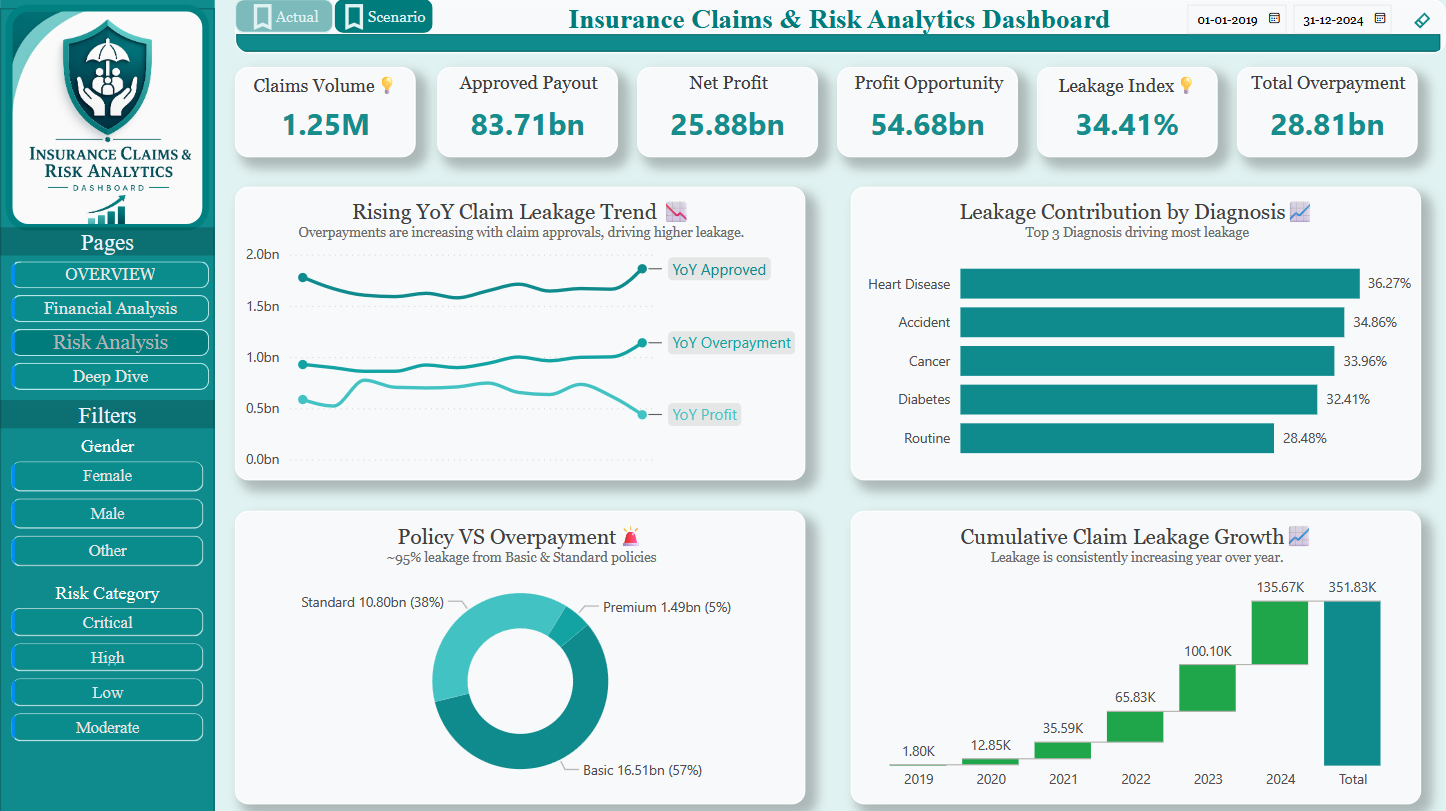Click the start date field 01-01-2019
Screen dimensions: 1446x811
coord(1227,19)
